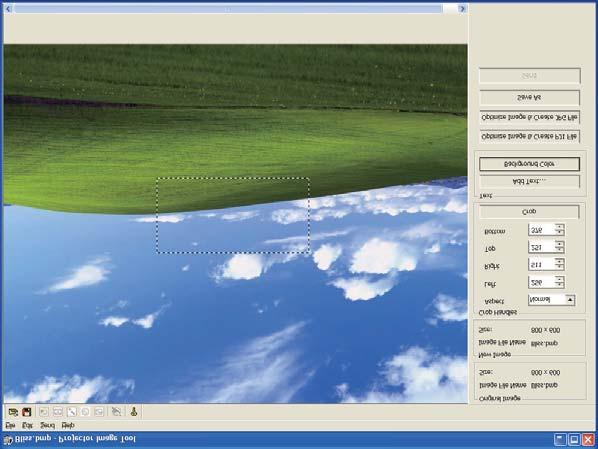598x449 pixels.
Task: Click the greyed send-to-projector toolbar icon
Action: click(x=117, y=412)
